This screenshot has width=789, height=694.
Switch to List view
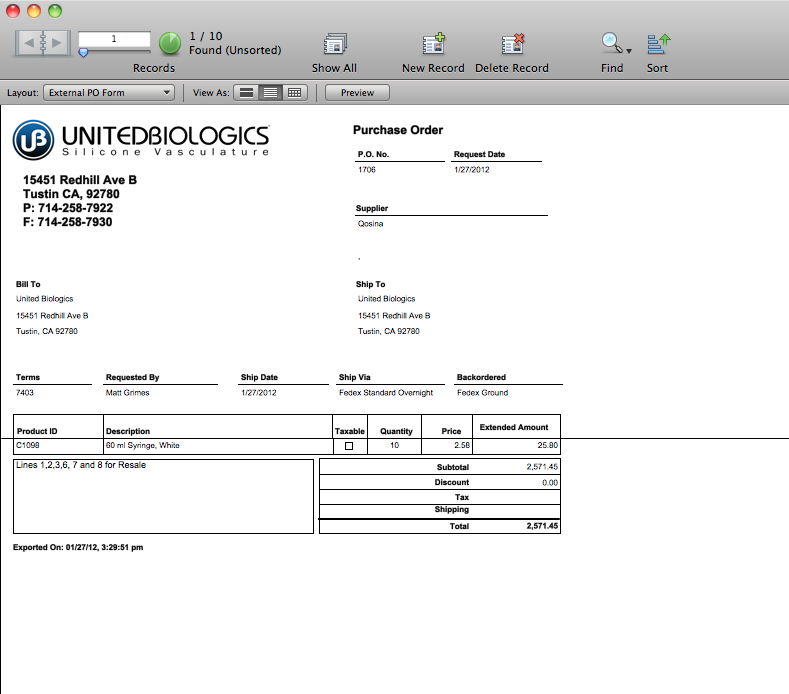click(270, 93)
